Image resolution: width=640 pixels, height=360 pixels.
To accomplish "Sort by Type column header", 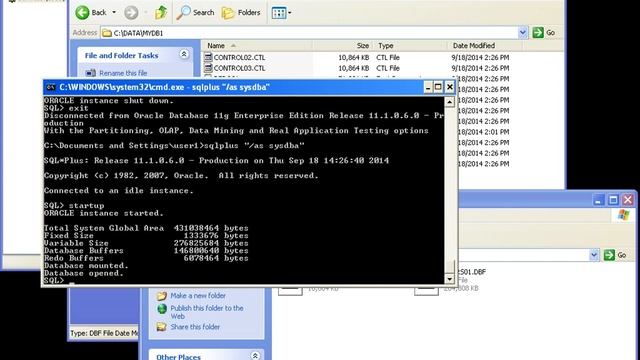I will [x=410, y=46].
